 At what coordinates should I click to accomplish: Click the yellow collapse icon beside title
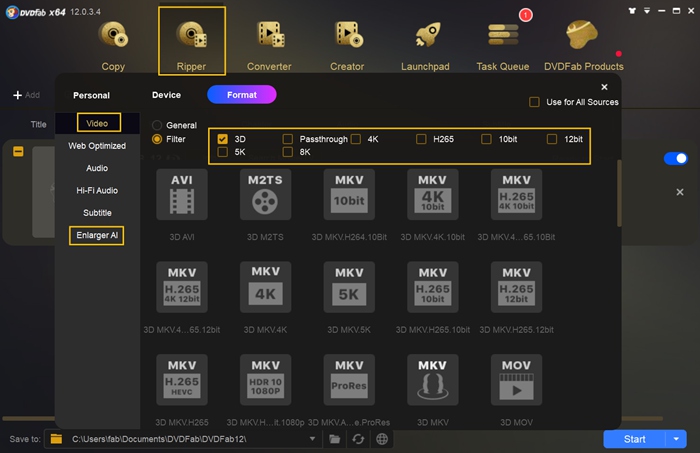18,152
